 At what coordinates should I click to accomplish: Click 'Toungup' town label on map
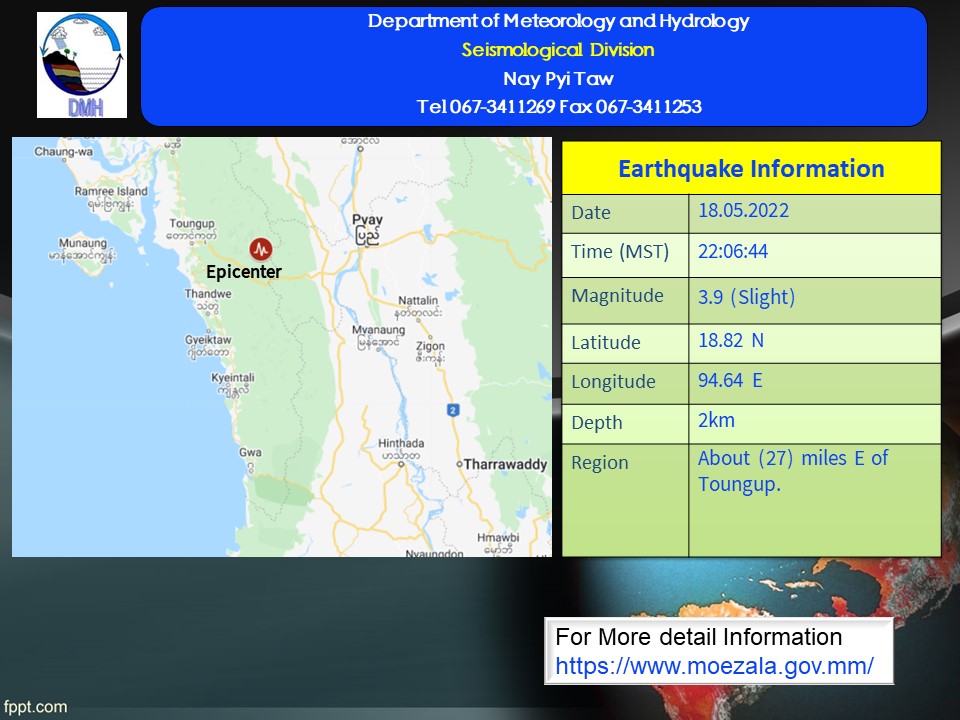[x=192, y=223]
